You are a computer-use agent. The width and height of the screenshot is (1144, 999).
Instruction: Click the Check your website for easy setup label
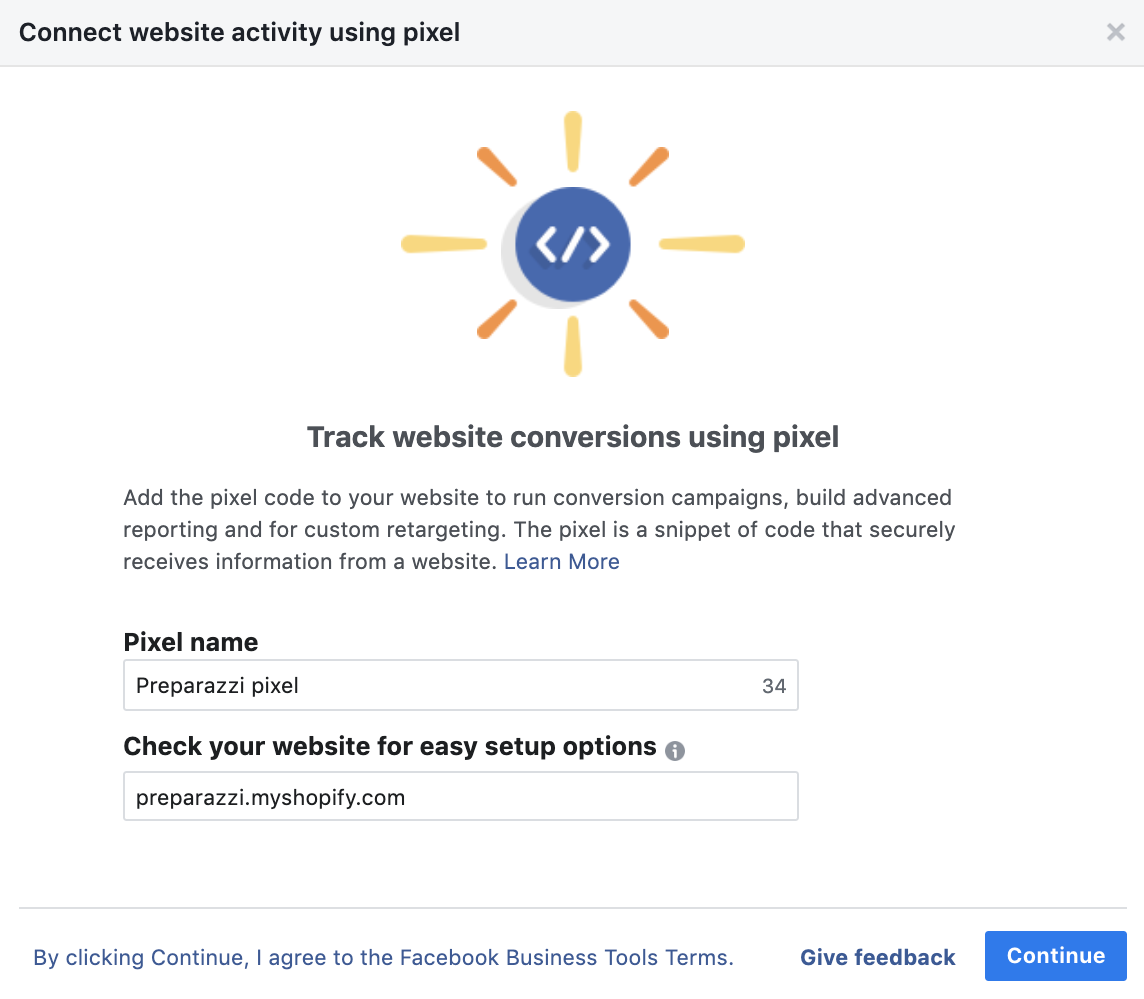[390, 747]
